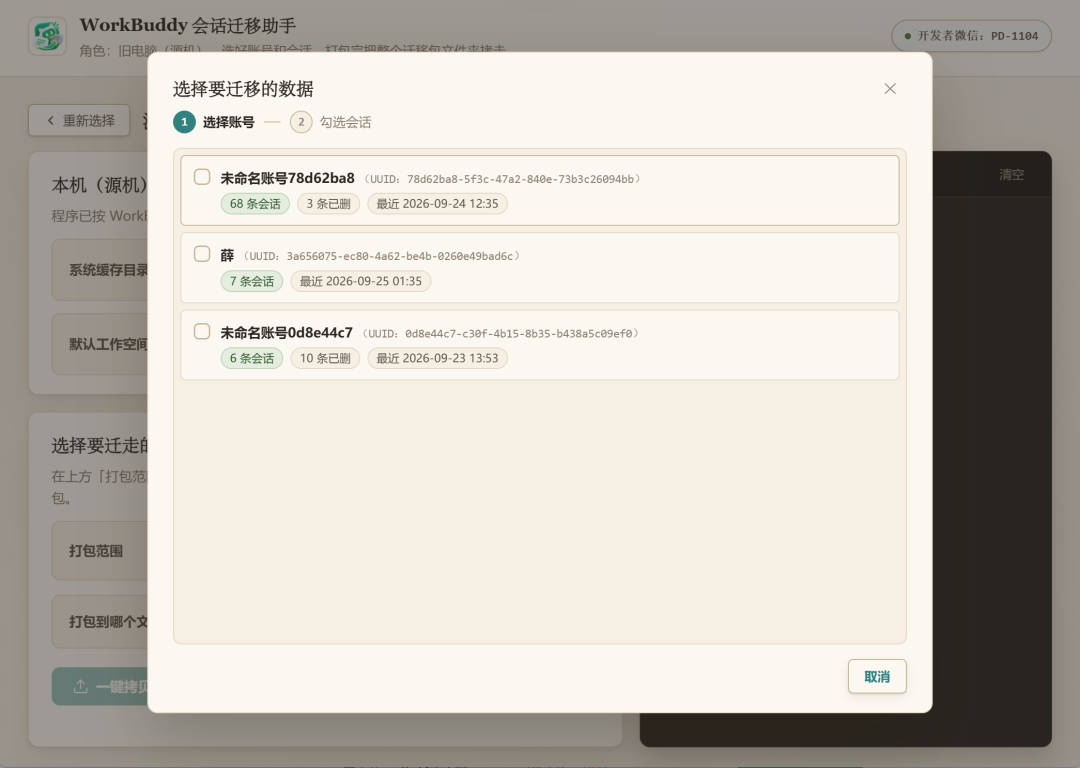Click the UUID text starting with 3a656075
This screenshot has height=768, width=1080.
click(382, 256)
